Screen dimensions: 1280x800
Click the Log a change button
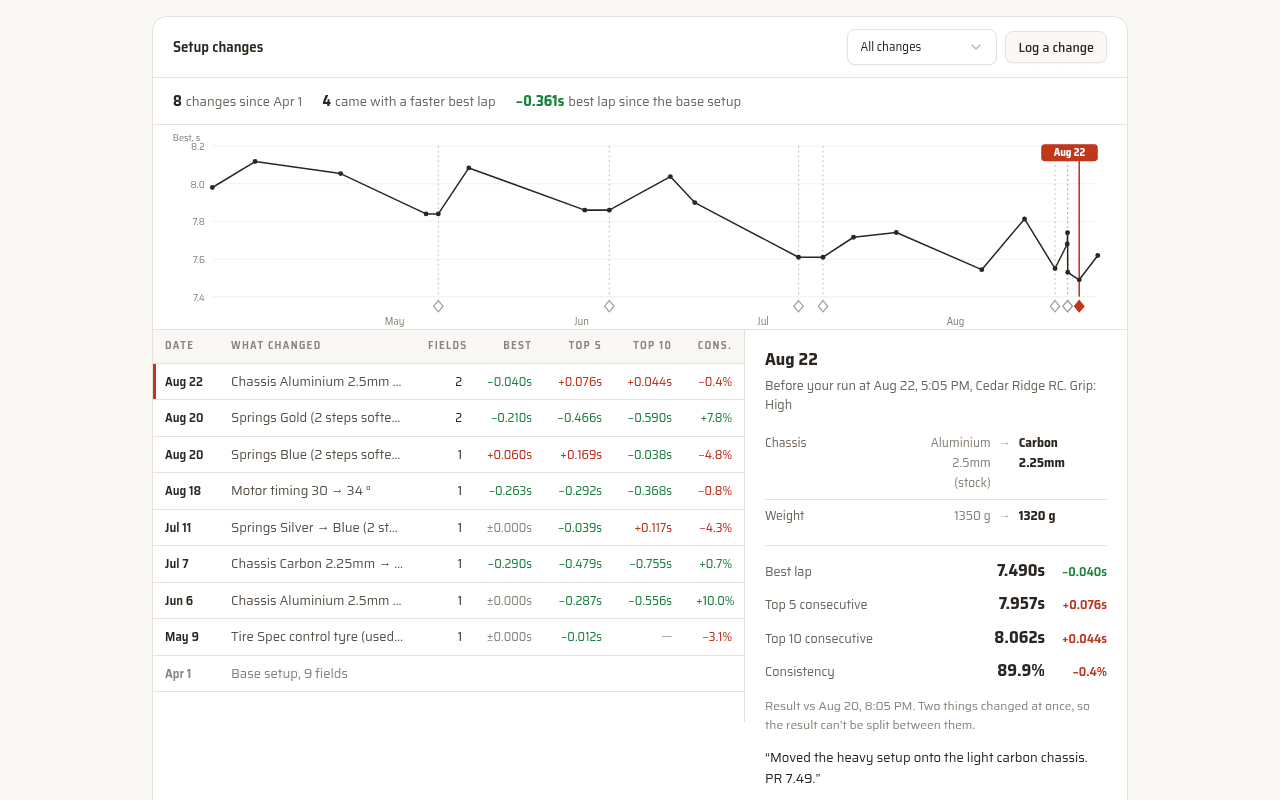tap(1056, 47)
